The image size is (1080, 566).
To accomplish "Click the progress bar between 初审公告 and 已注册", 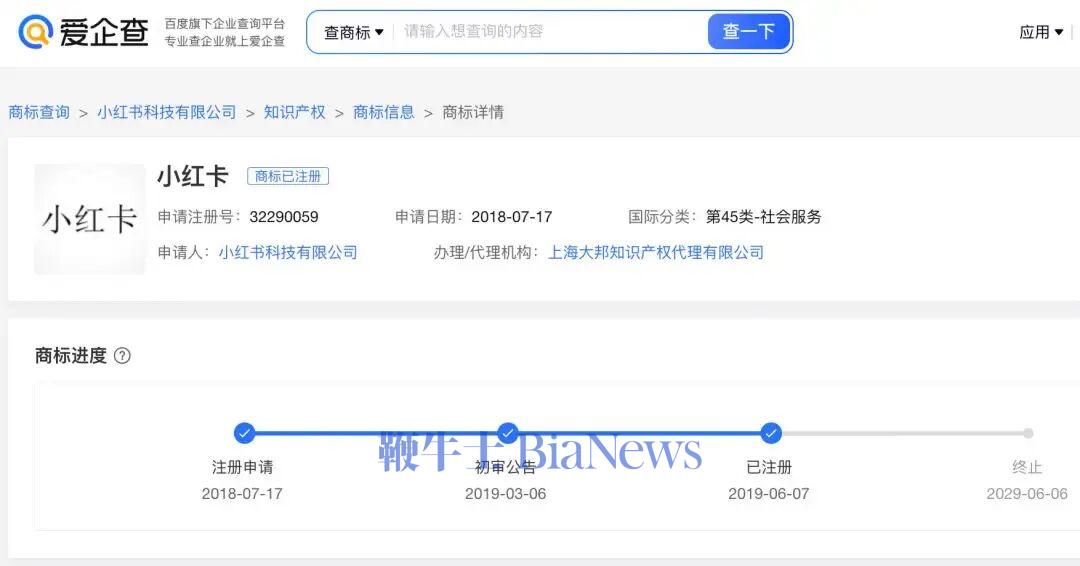I will 640,433.
